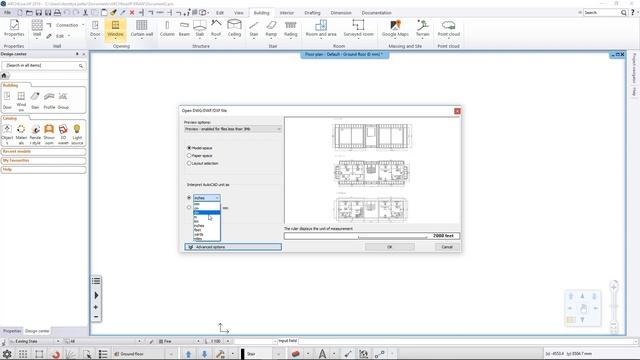This screenshot has width=640, height=360.
Task: Select the Terrain tool
Action: point(423,29)
